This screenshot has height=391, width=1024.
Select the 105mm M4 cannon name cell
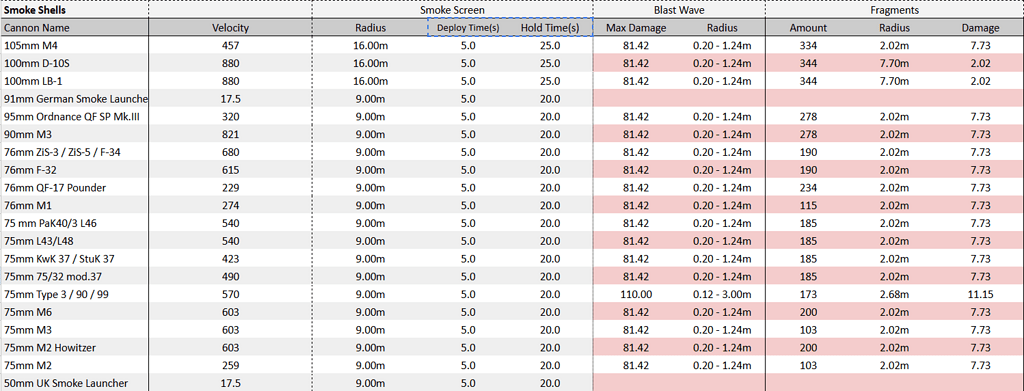pos(74,45)
